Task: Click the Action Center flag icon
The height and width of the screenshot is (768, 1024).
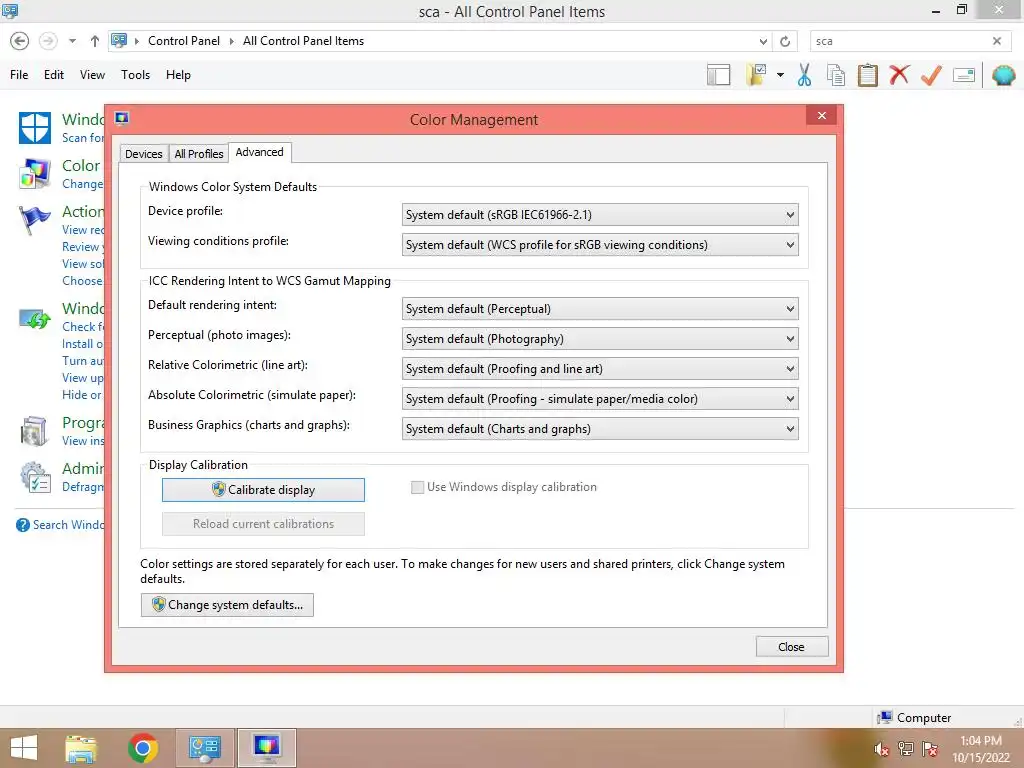Action: point(35,220)
